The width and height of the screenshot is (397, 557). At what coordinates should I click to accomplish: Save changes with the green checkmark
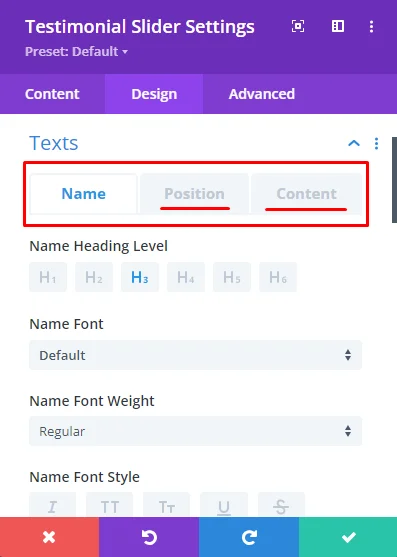[348, 537]
